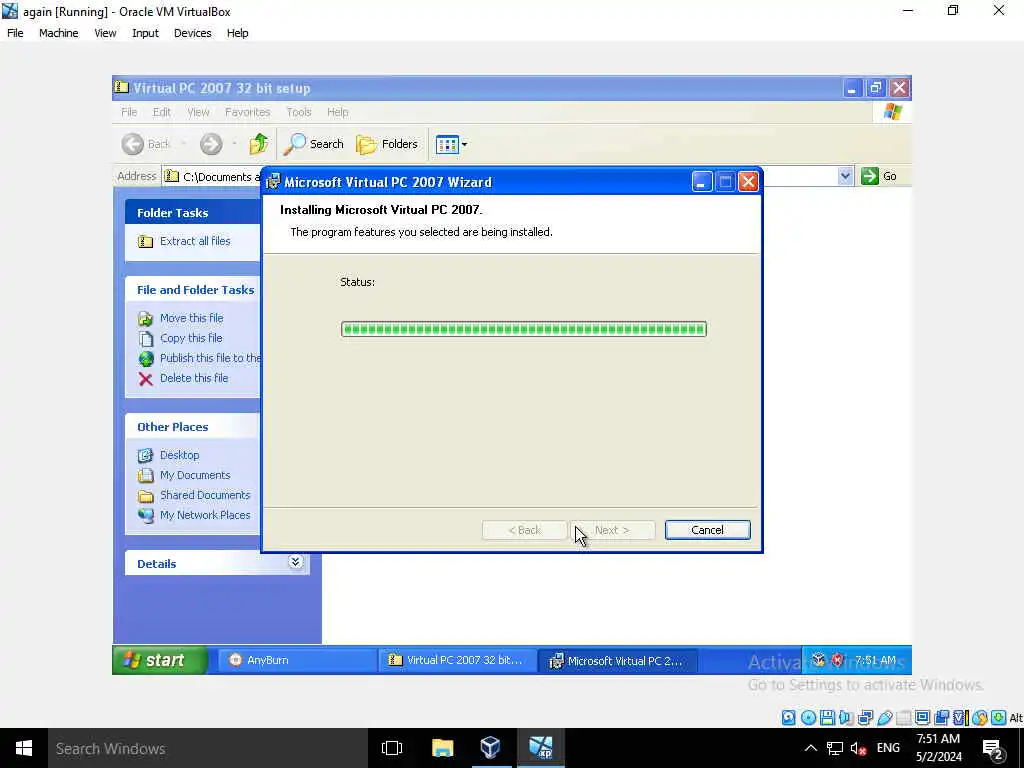The height and width of the screenshot is (768, 1024).
Task: Open VirtualBox Manager cube icon on taskbar
Action: [490, 748]
